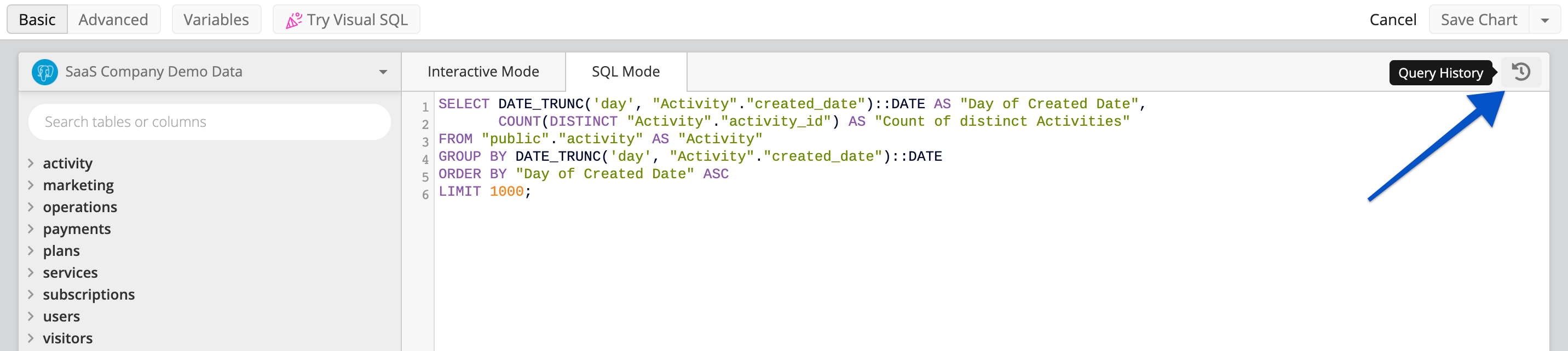The width and height of the screenshot is (1568, 351).
Task: Expand the payments table chevron
Action: pos(31,229)
